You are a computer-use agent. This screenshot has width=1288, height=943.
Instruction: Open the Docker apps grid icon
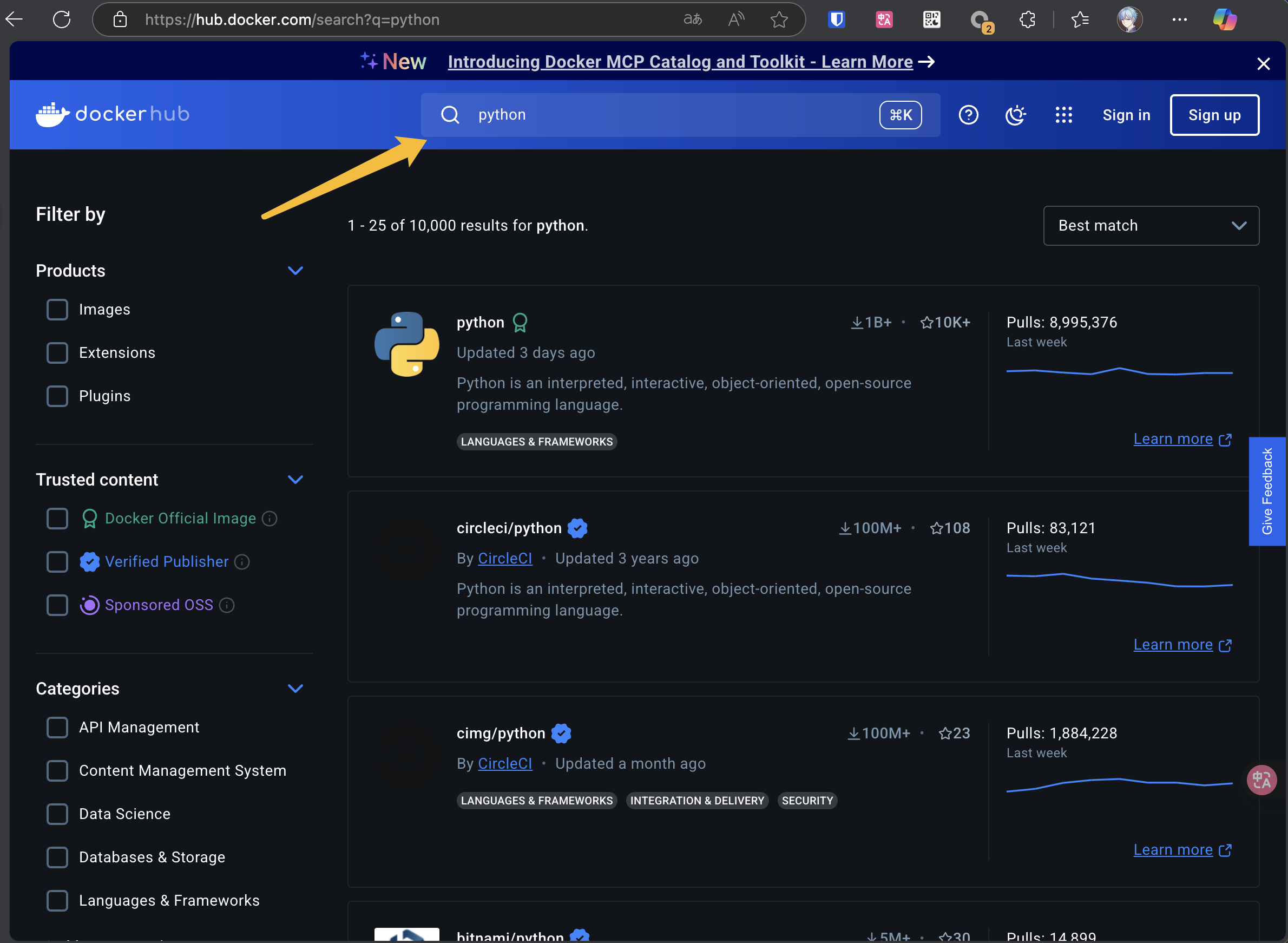tap(1064, 115)
